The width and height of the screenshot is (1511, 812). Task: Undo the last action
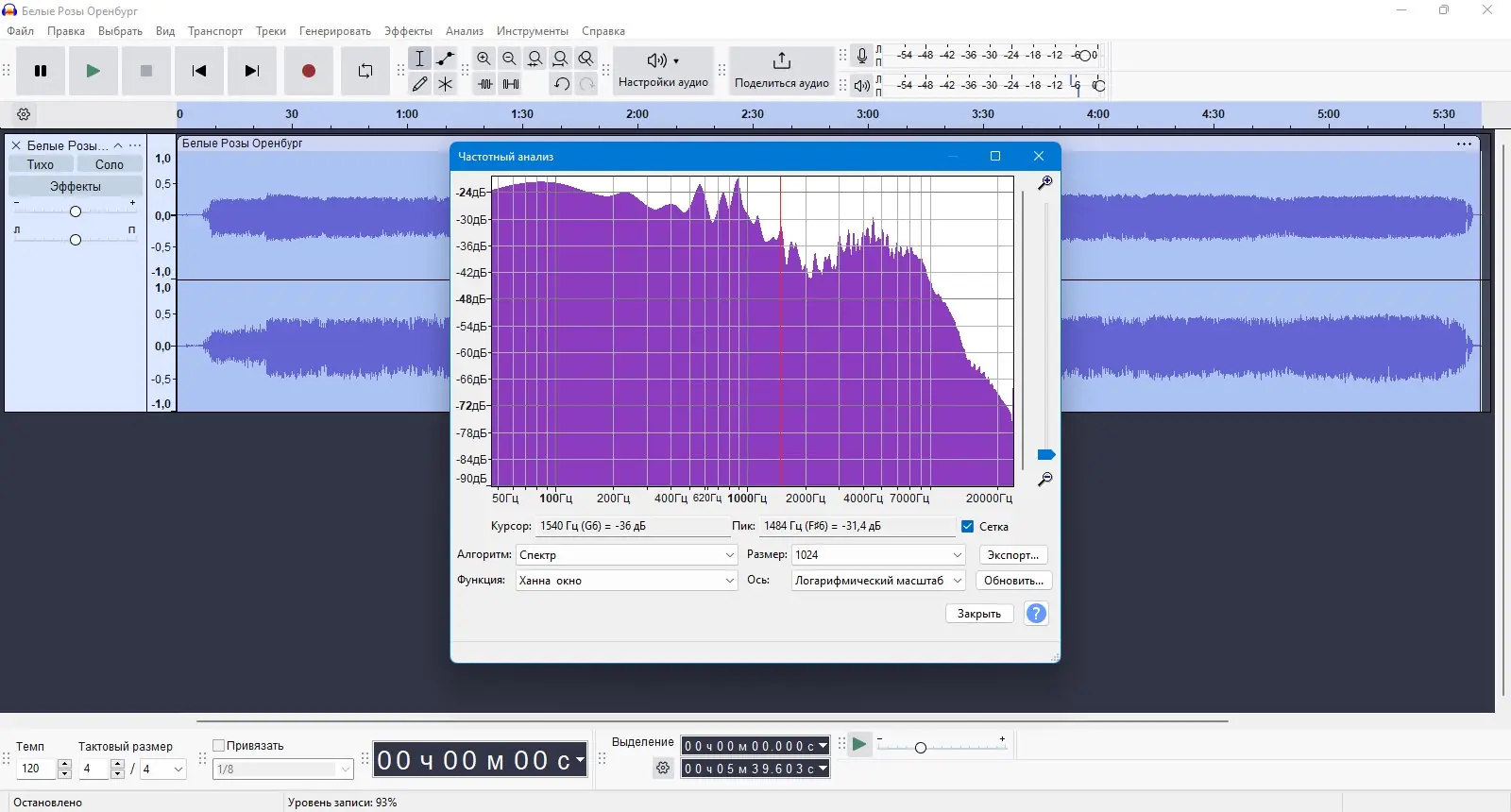pos(562,84)
